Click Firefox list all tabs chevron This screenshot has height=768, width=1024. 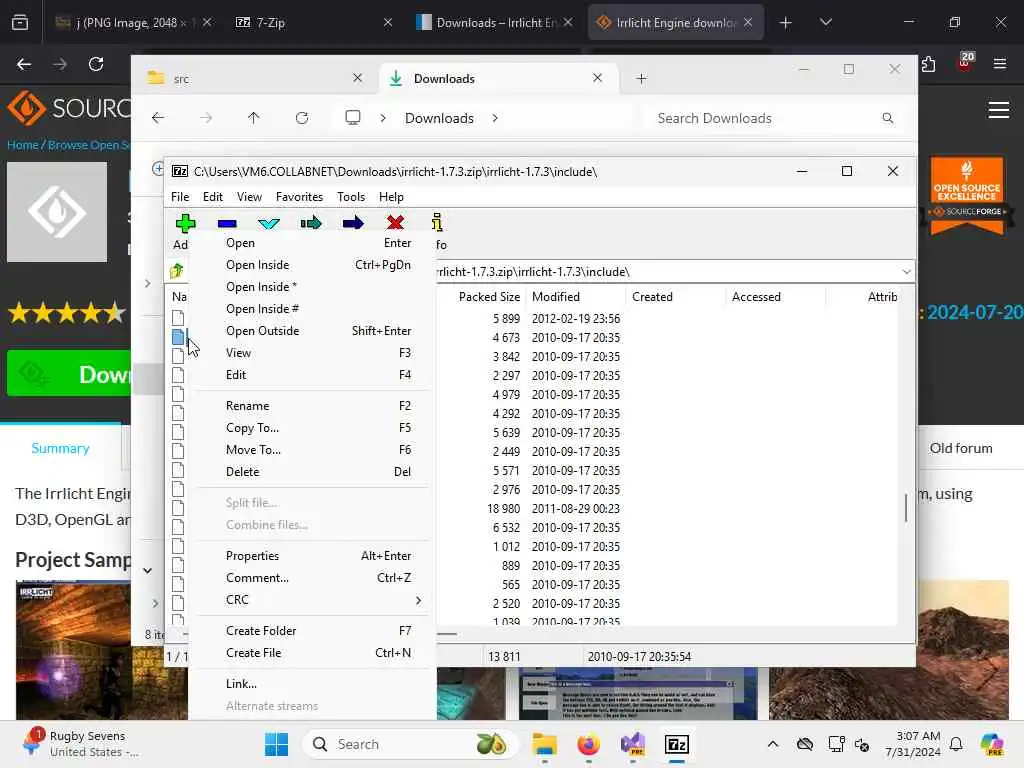click(825, 22)
